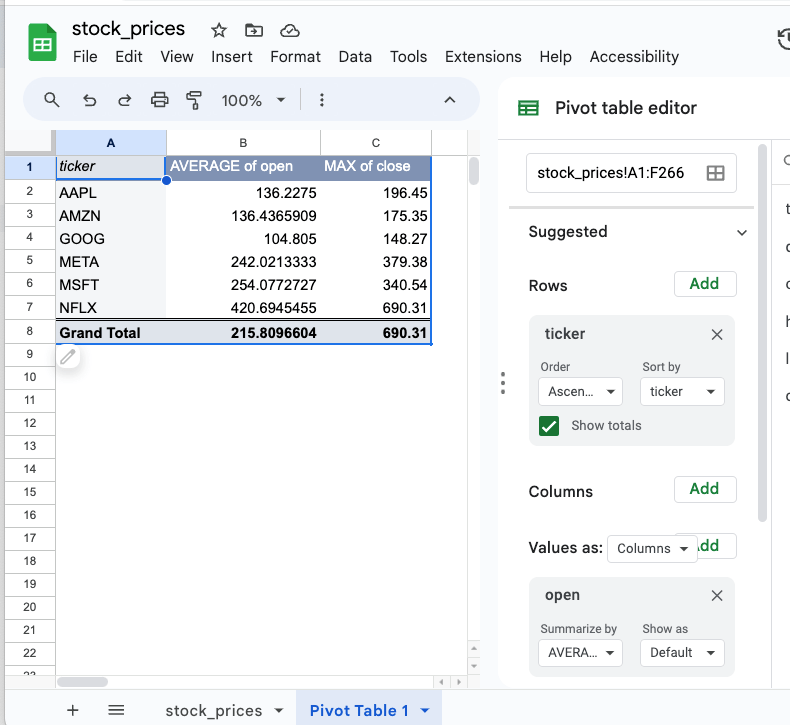Click Add button next to Columns
The image size is (790, 725).
(704, 489)
